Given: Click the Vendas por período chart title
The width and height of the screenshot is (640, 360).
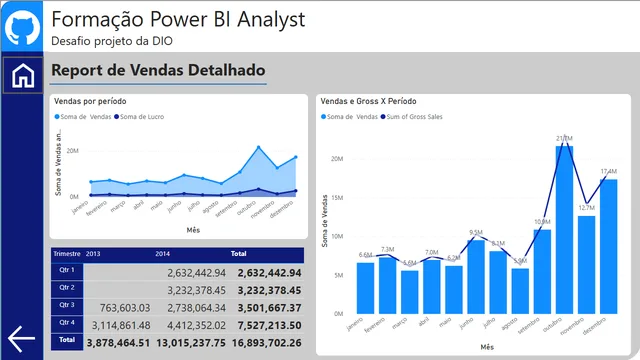Looking at the screenshot, I should [x=90, y=101].
